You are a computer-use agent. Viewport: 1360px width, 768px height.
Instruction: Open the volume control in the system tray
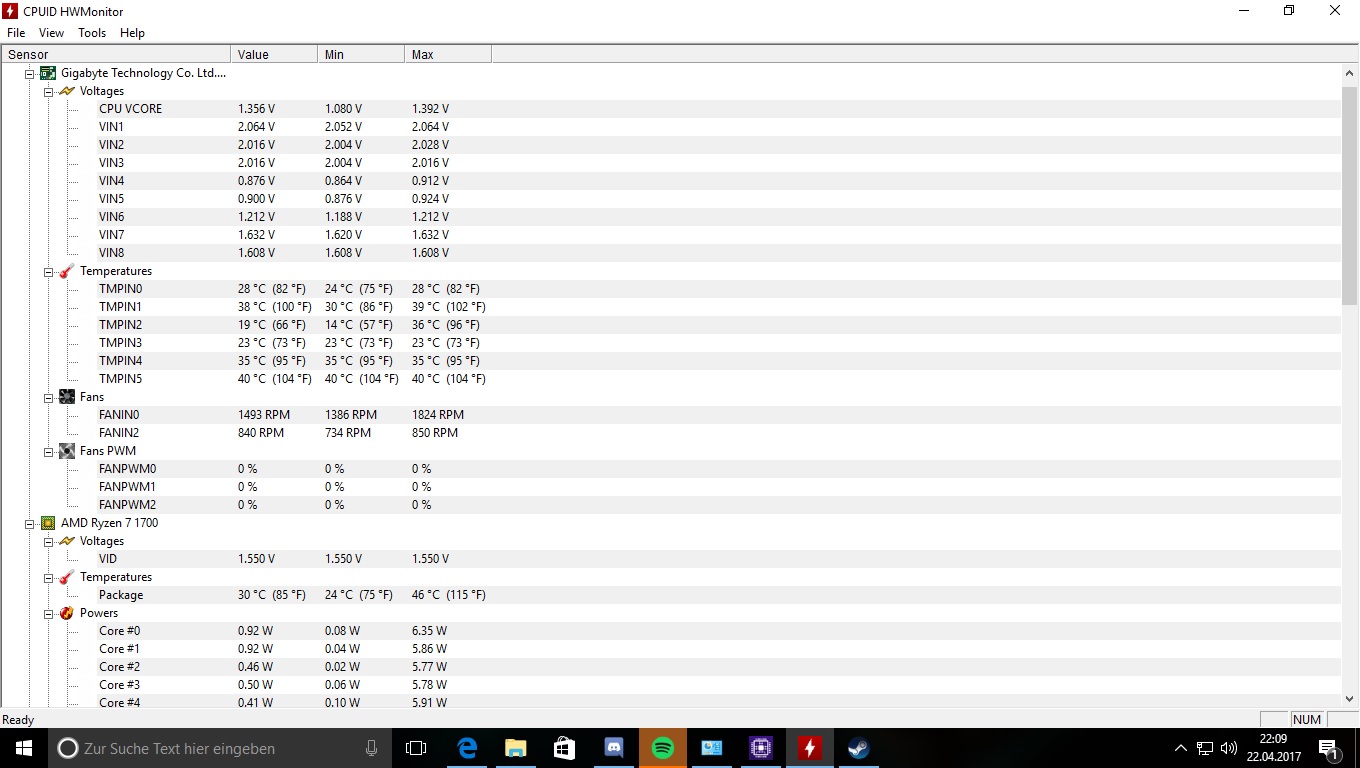click(1229, 748)
